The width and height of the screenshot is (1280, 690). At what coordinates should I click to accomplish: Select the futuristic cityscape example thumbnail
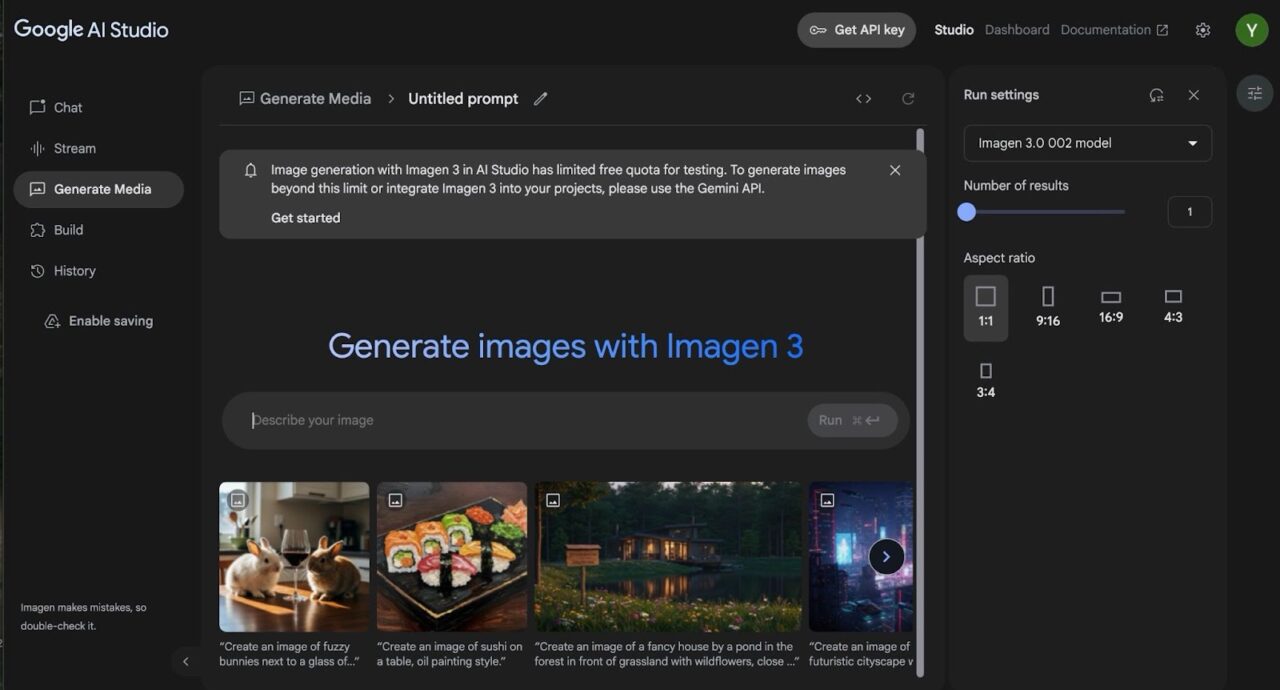861,557
